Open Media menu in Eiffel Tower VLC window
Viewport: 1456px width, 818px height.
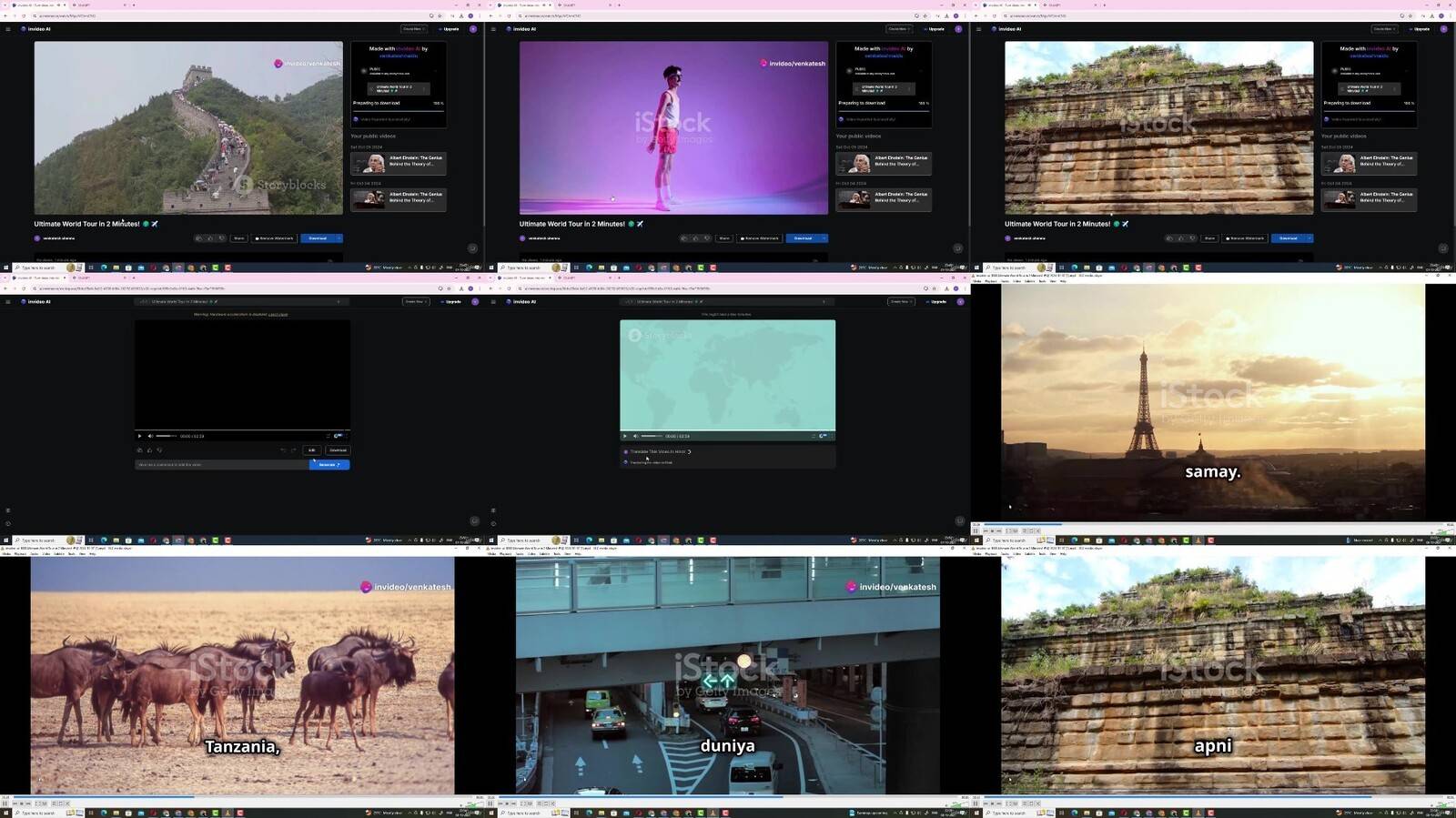pyautogui.click(x=976, y=281)
